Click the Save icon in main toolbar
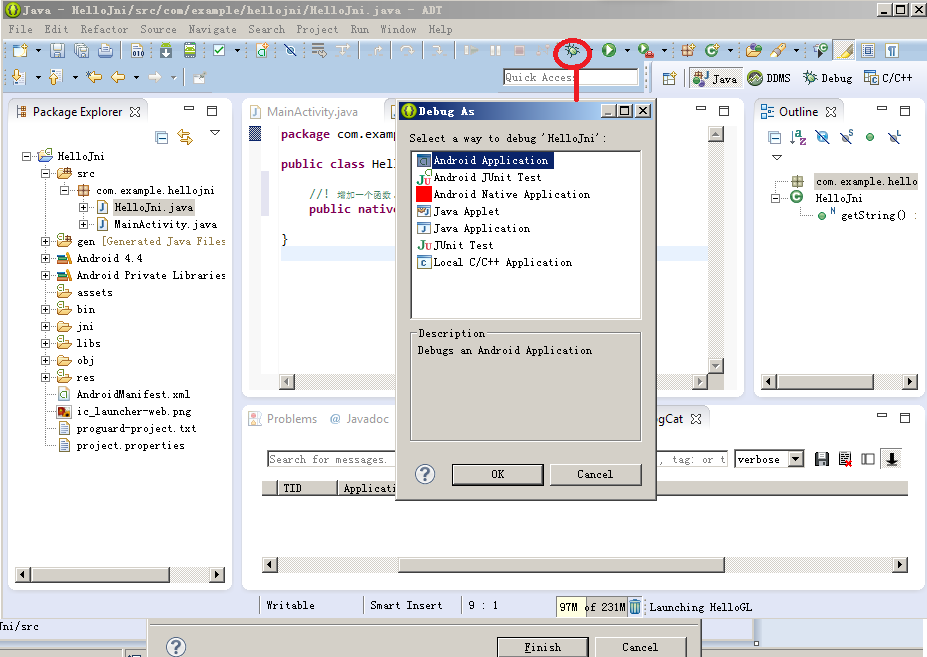The height and width of the screenshot is (657, 927). (x=58, y=50)
